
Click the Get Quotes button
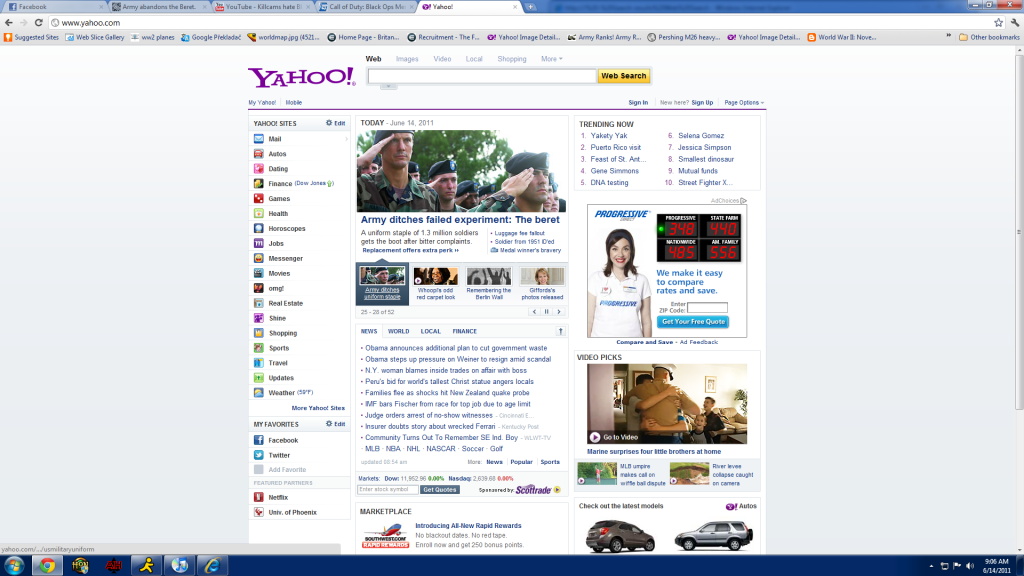(x=440, y=489)
